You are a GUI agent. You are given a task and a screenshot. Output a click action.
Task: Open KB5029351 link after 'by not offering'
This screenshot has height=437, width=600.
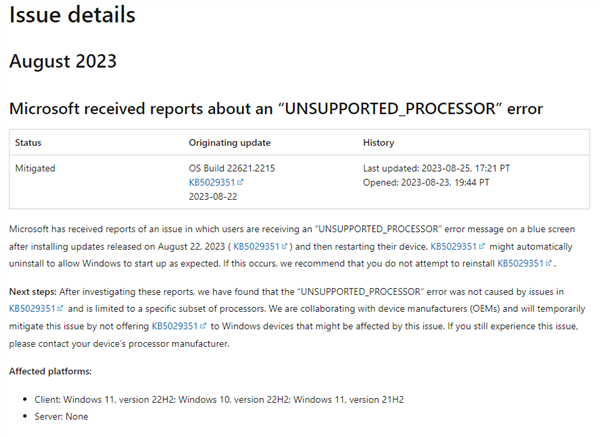(x=175, y=326)
